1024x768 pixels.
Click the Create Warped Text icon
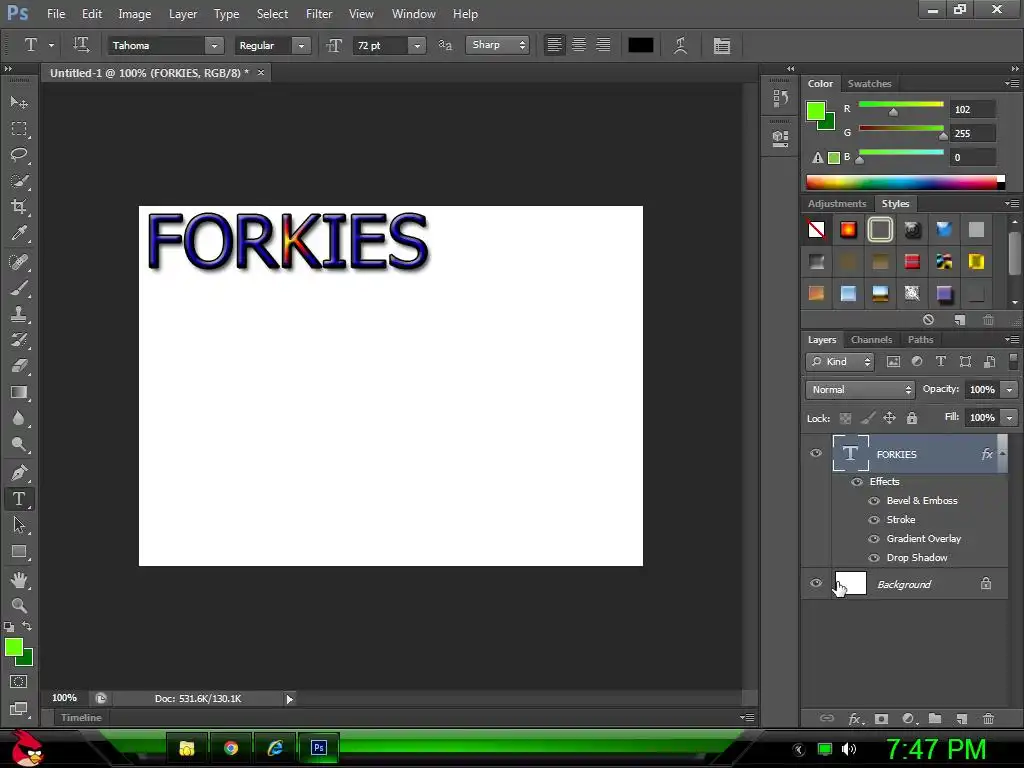coord(680,45)
